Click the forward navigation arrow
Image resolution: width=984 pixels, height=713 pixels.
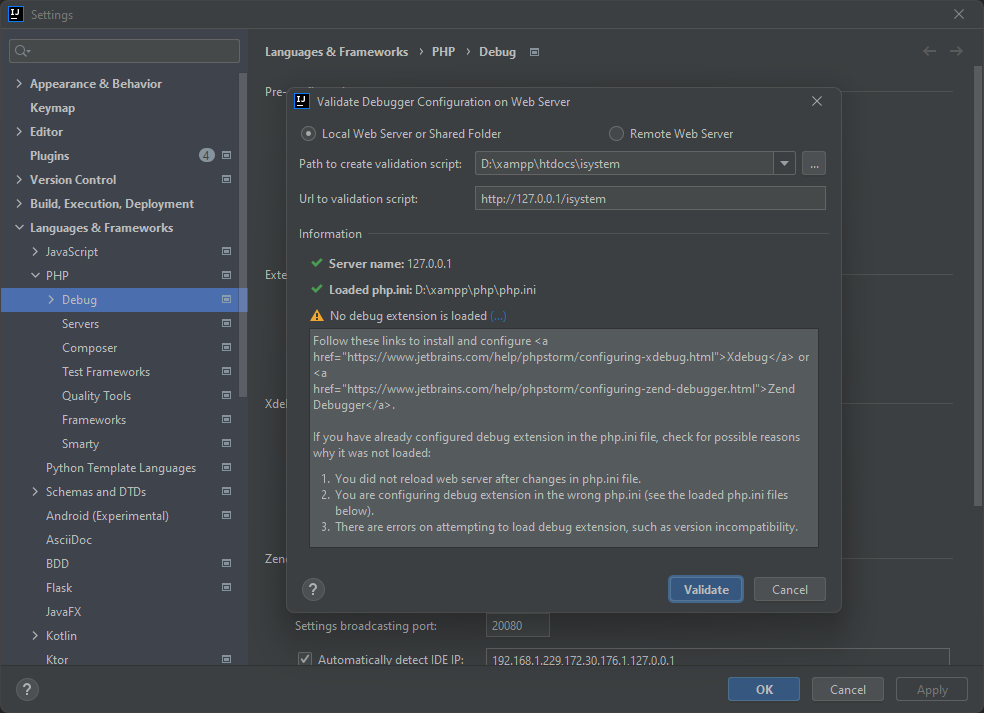(x=957, y=51)
